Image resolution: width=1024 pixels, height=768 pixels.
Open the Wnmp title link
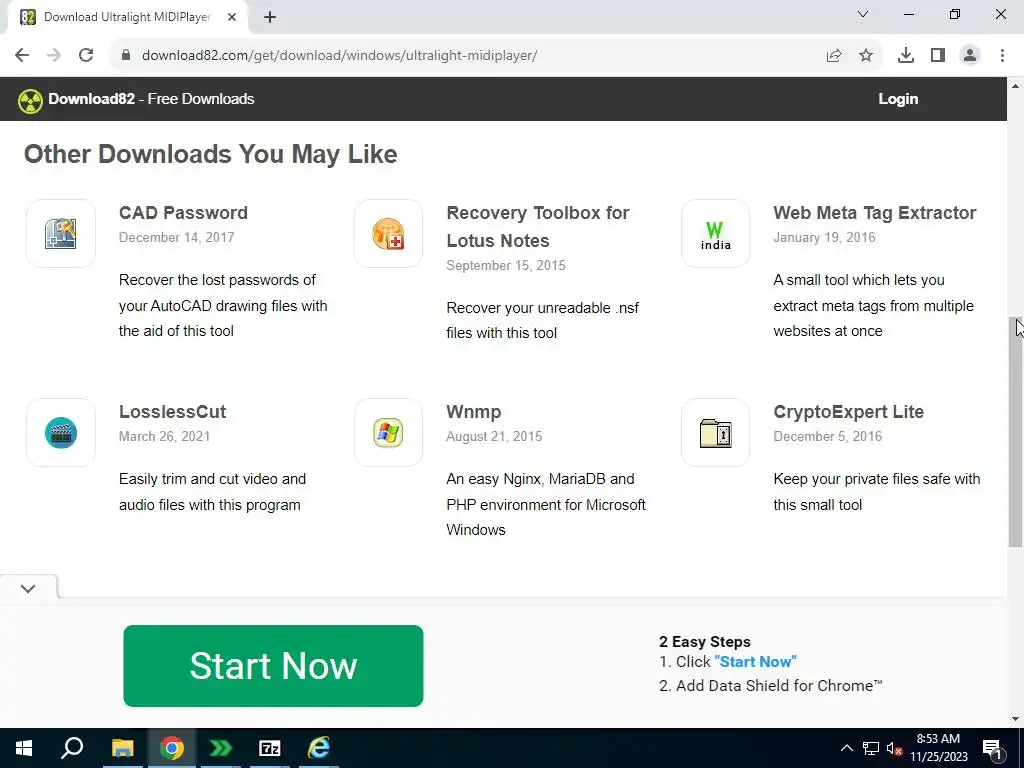pyautogui.click(x=473, y=412)
